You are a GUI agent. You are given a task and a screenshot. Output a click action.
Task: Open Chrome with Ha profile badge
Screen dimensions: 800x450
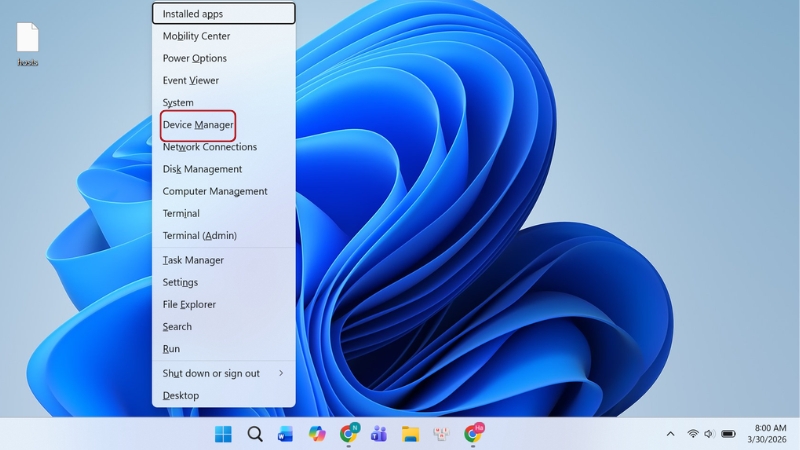click(x=473, y=433)
